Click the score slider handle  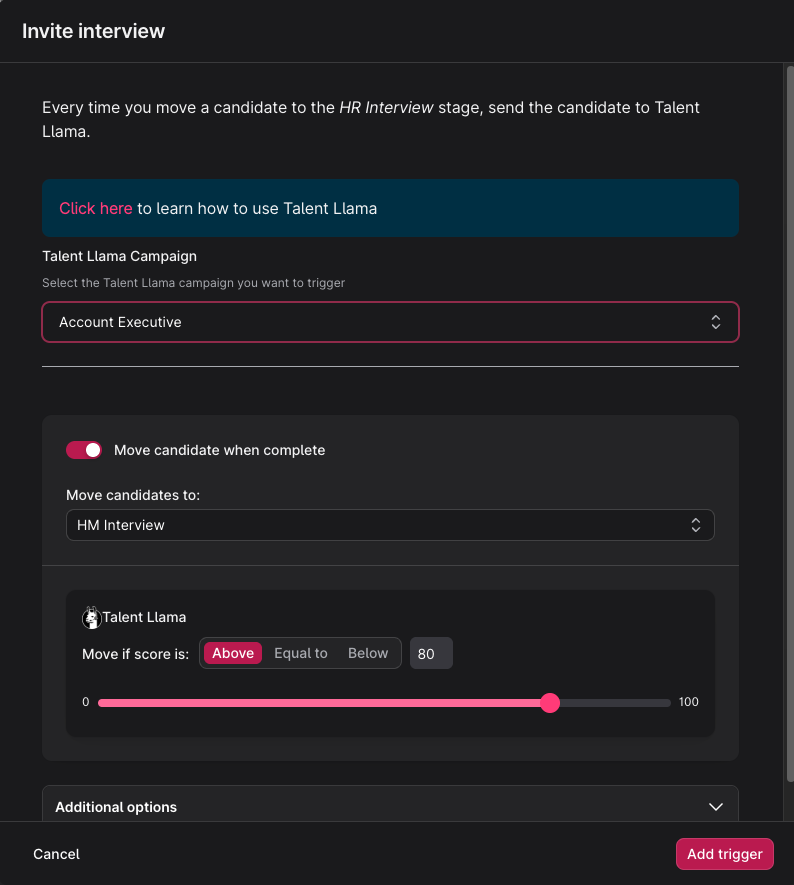pyautogui.click(x=550, y=703)
